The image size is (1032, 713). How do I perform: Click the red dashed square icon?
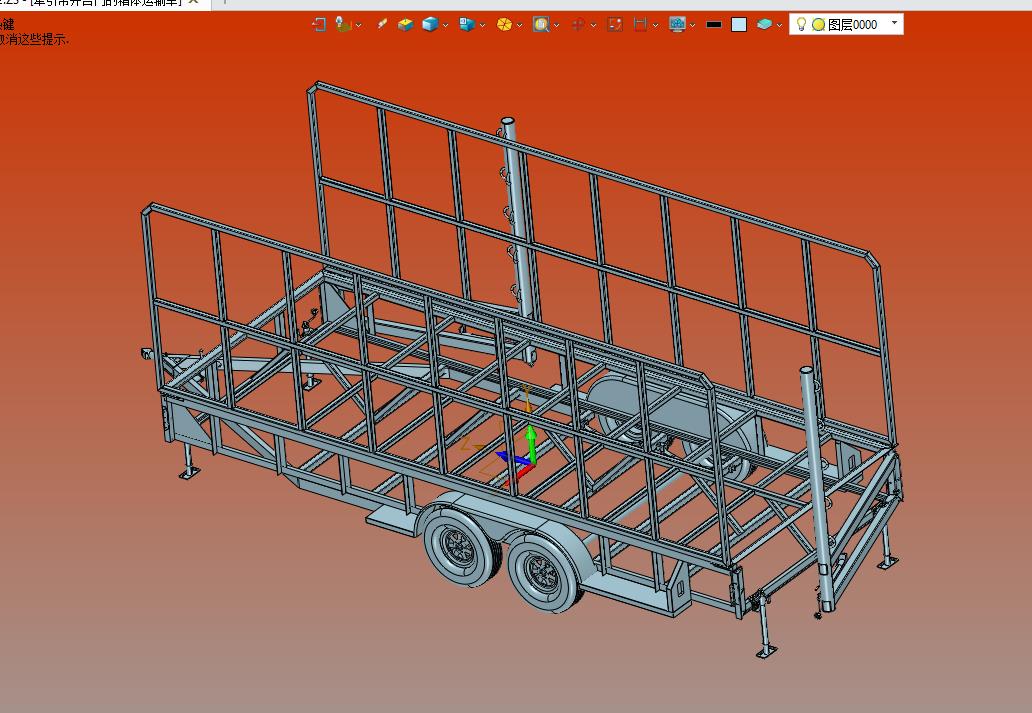tap(615, 24)
